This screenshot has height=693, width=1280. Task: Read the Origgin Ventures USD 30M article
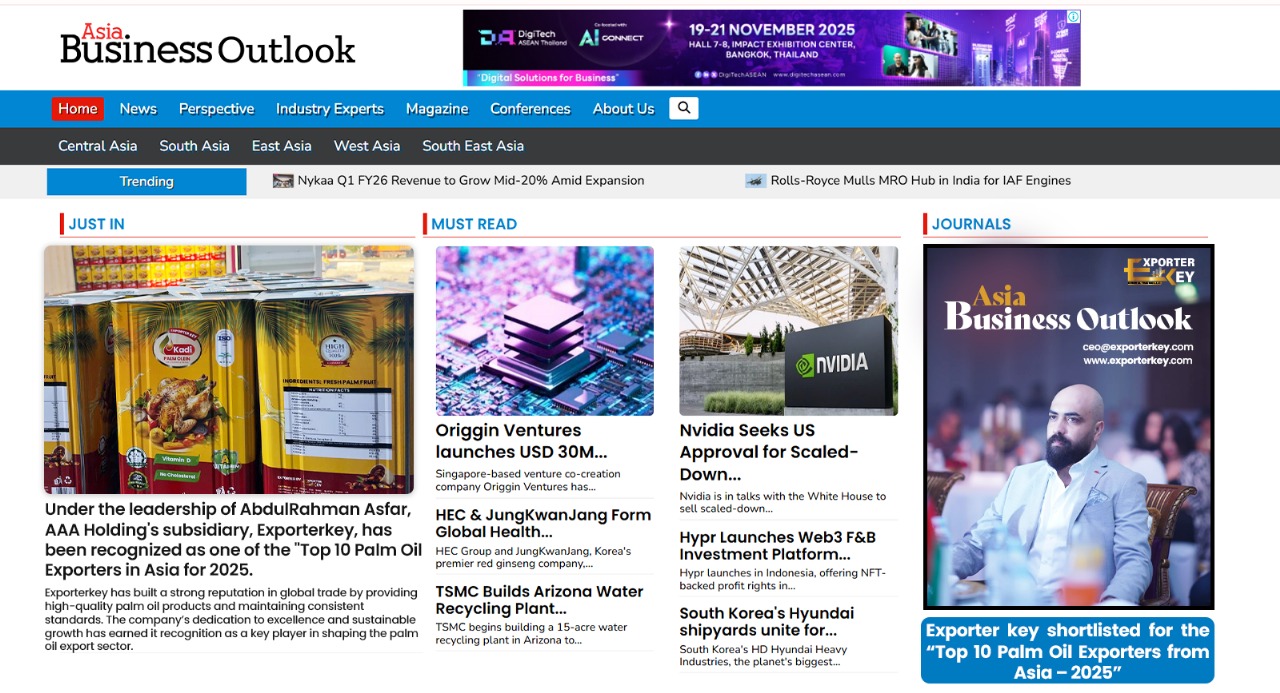pyautogui.click(x=521, y=441)
